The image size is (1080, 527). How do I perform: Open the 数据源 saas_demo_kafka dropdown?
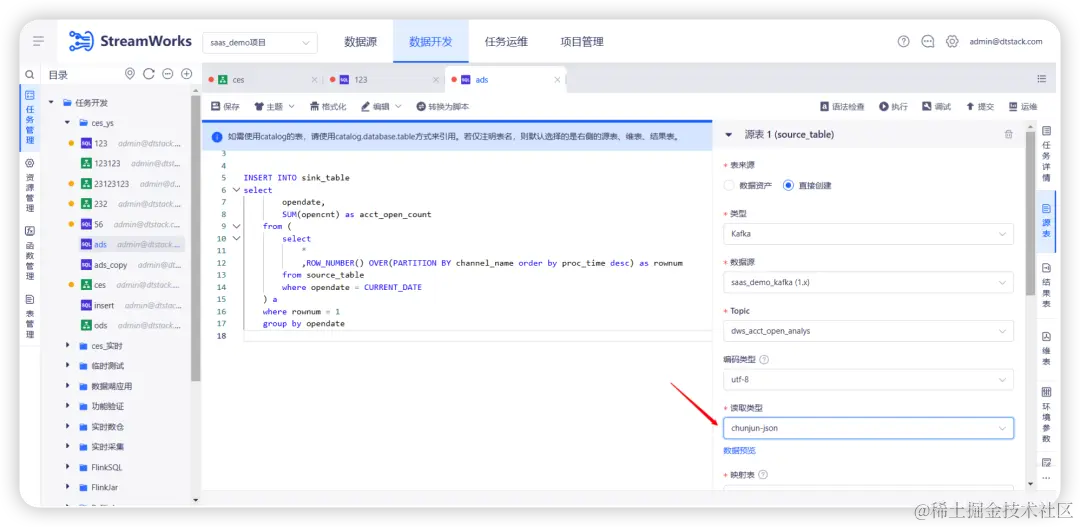(868, 282)
